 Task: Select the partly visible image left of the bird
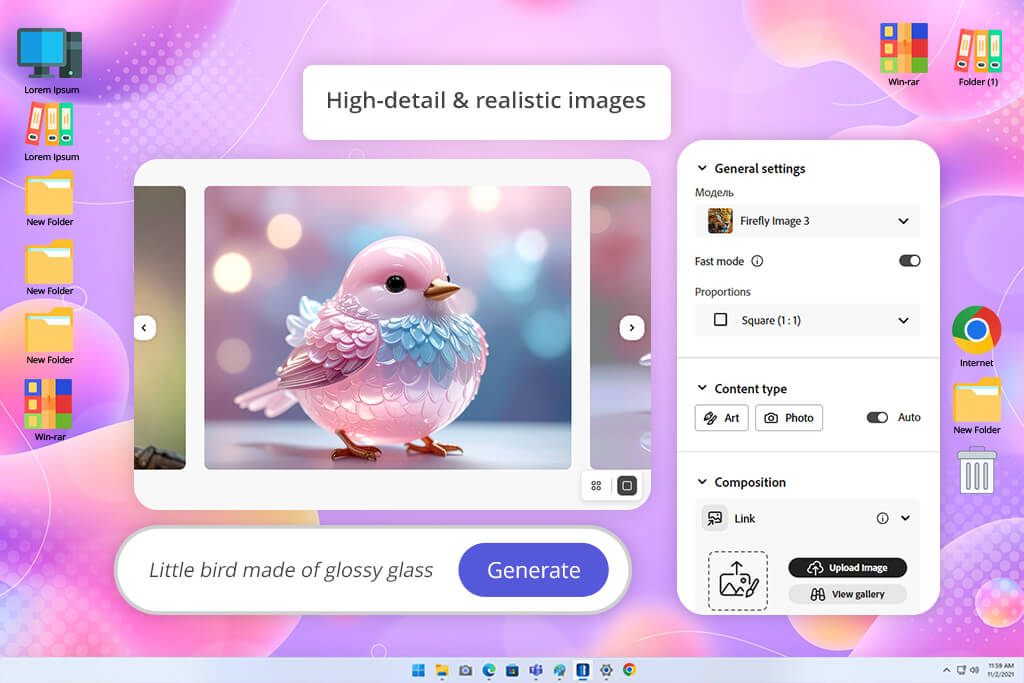pos(160,328)
